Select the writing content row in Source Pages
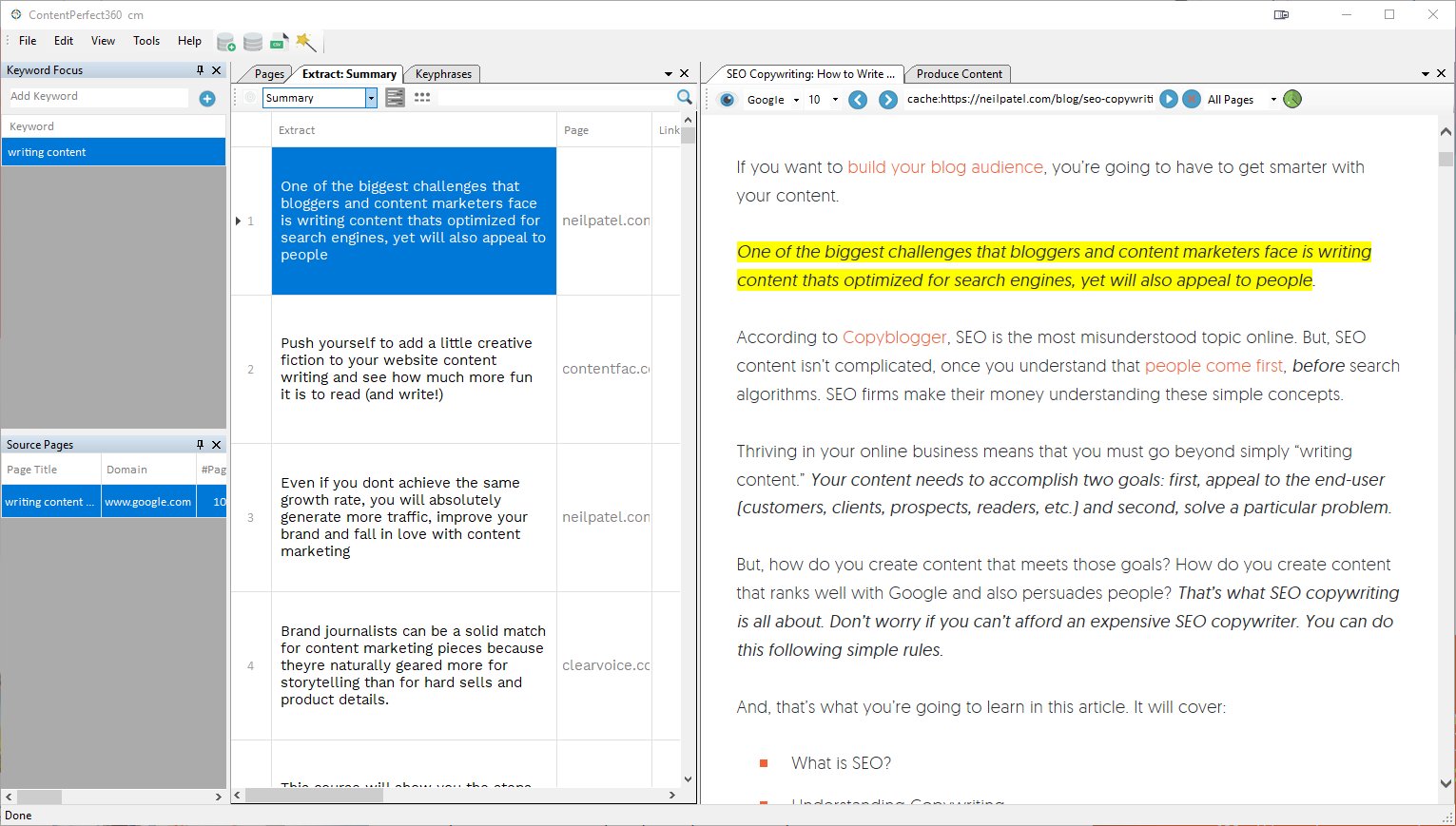 (50, 501)
